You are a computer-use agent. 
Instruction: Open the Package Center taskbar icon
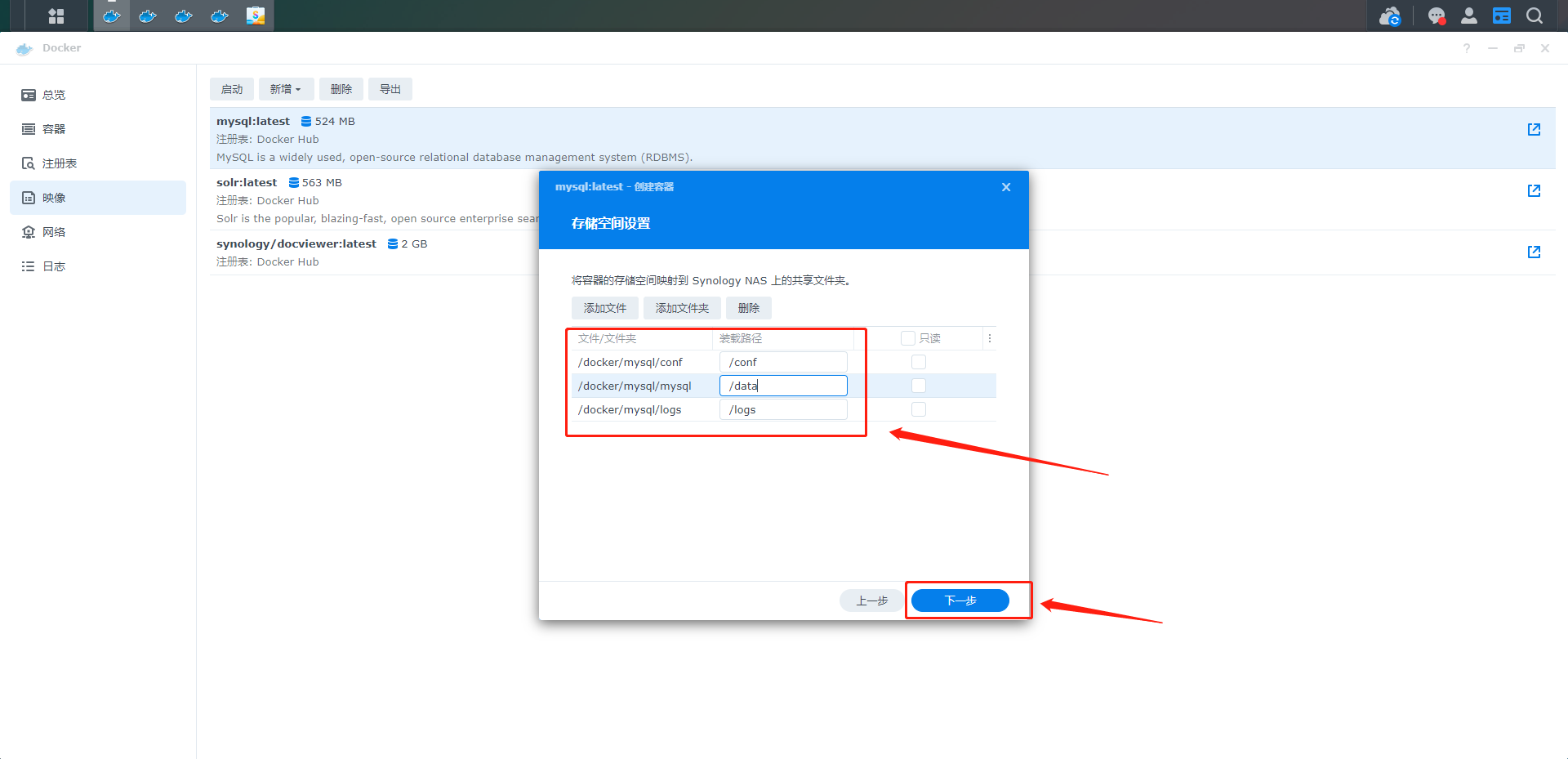tap(256, 16)
